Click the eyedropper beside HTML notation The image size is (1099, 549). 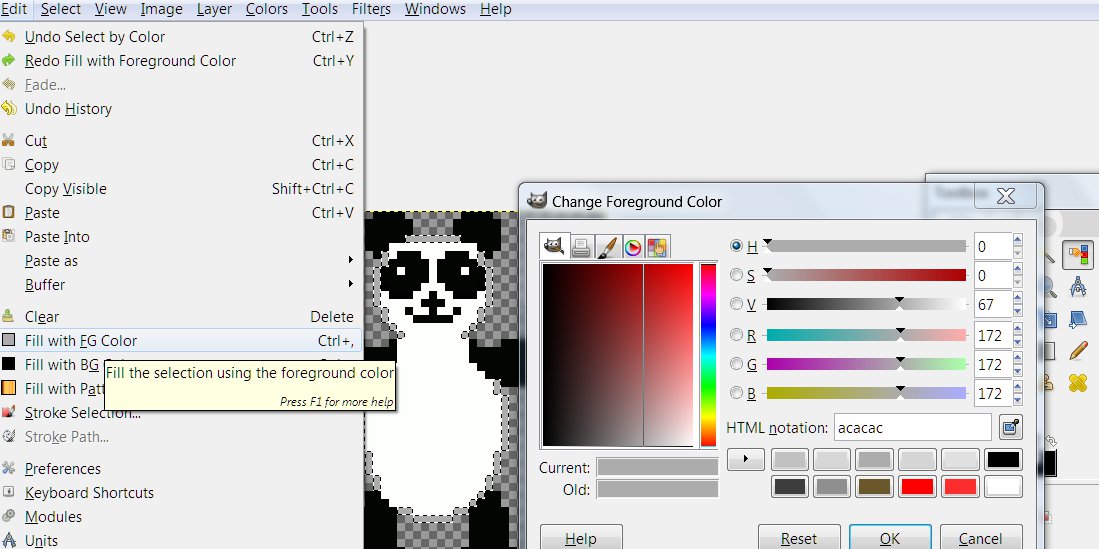[x=1010, y=428]
